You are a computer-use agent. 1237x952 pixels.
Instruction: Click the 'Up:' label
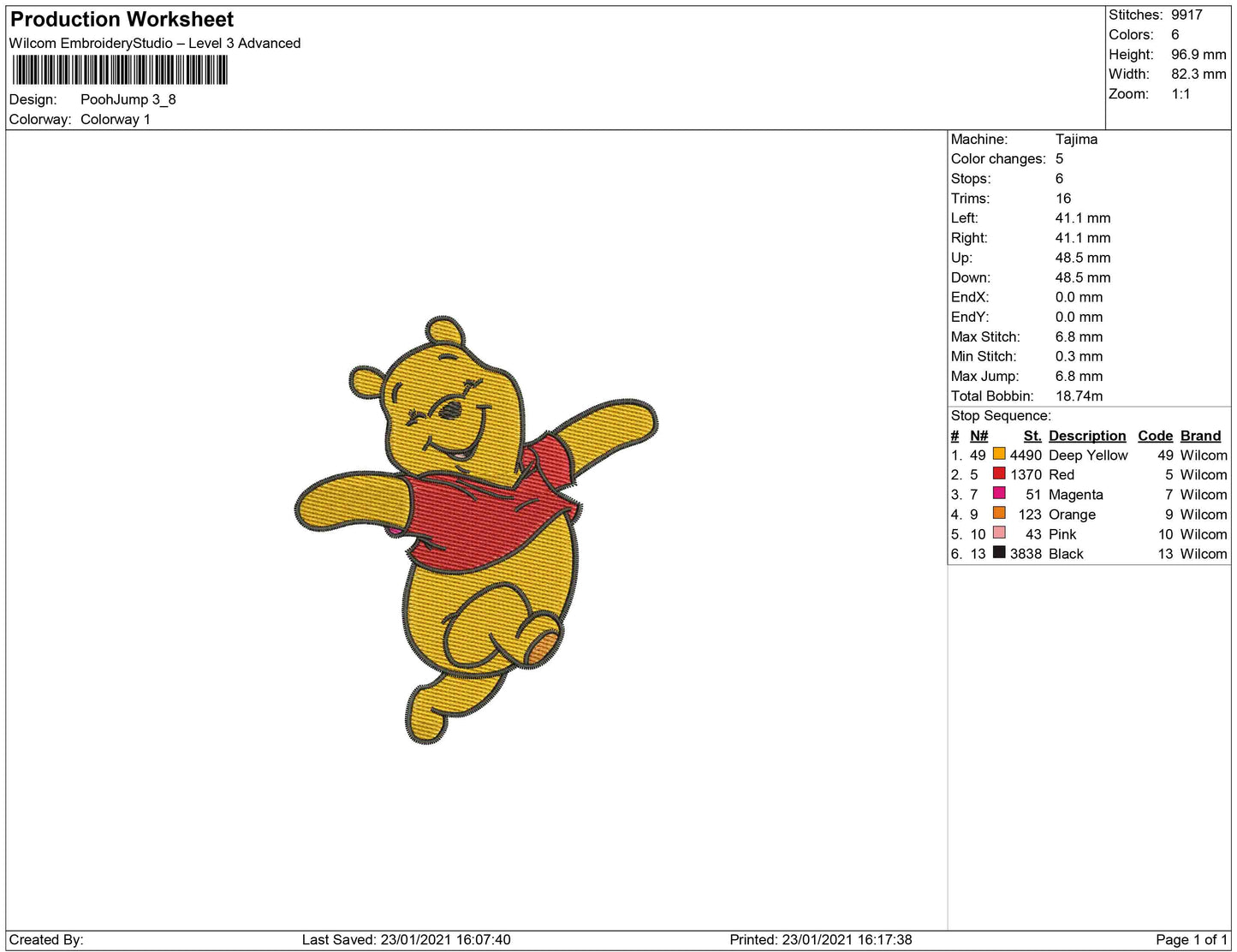tap(962, 257)
